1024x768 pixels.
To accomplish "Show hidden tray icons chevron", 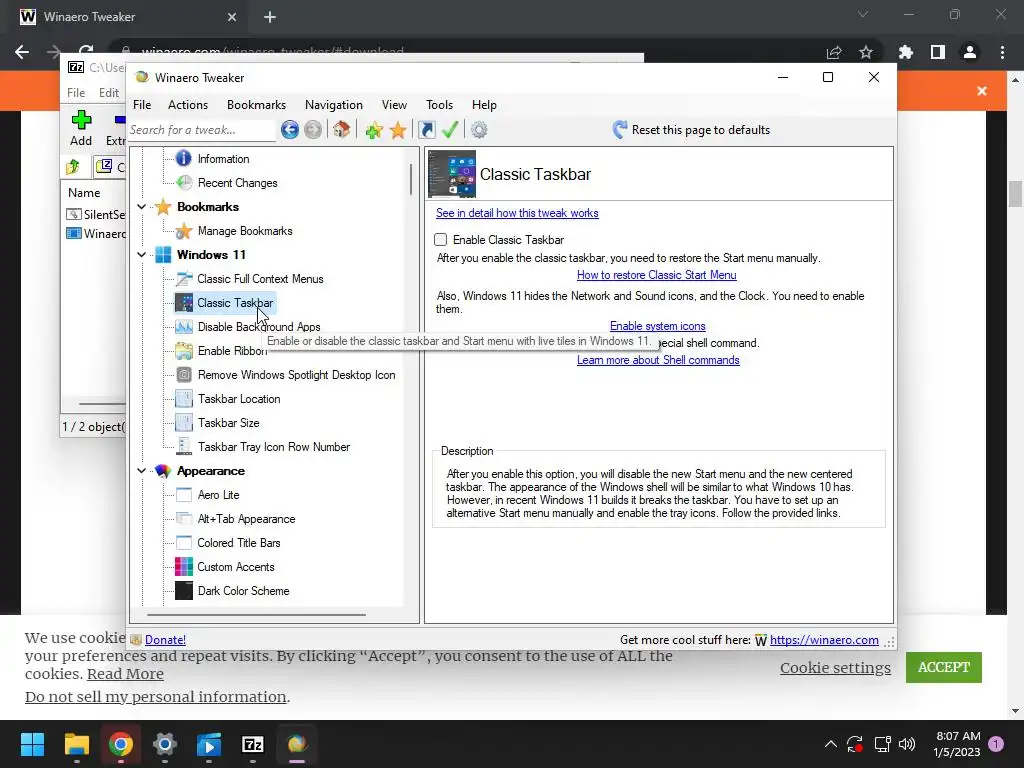I will [831, 744].
